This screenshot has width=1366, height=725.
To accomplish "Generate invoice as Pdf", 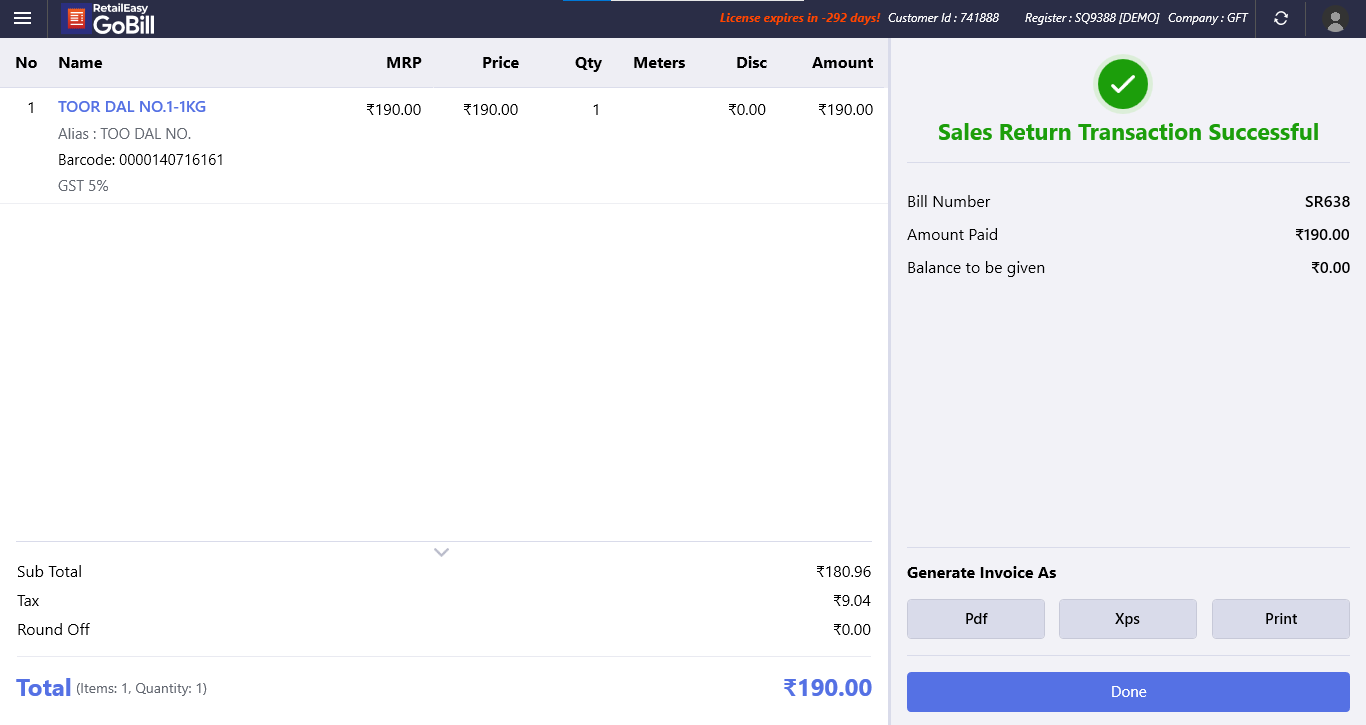I will pyautogui.click(x=976, y=619).
